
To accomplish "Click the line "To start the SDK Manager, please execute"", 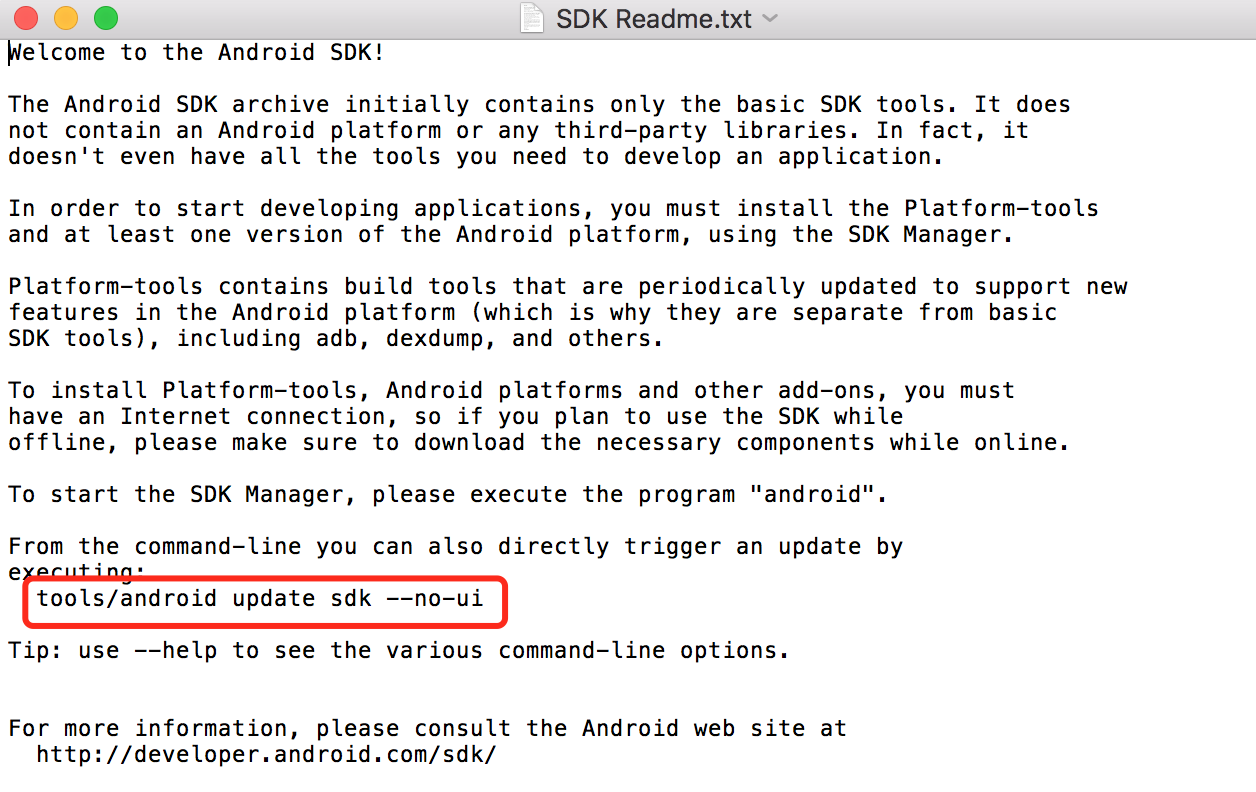I will click(448, 494).
